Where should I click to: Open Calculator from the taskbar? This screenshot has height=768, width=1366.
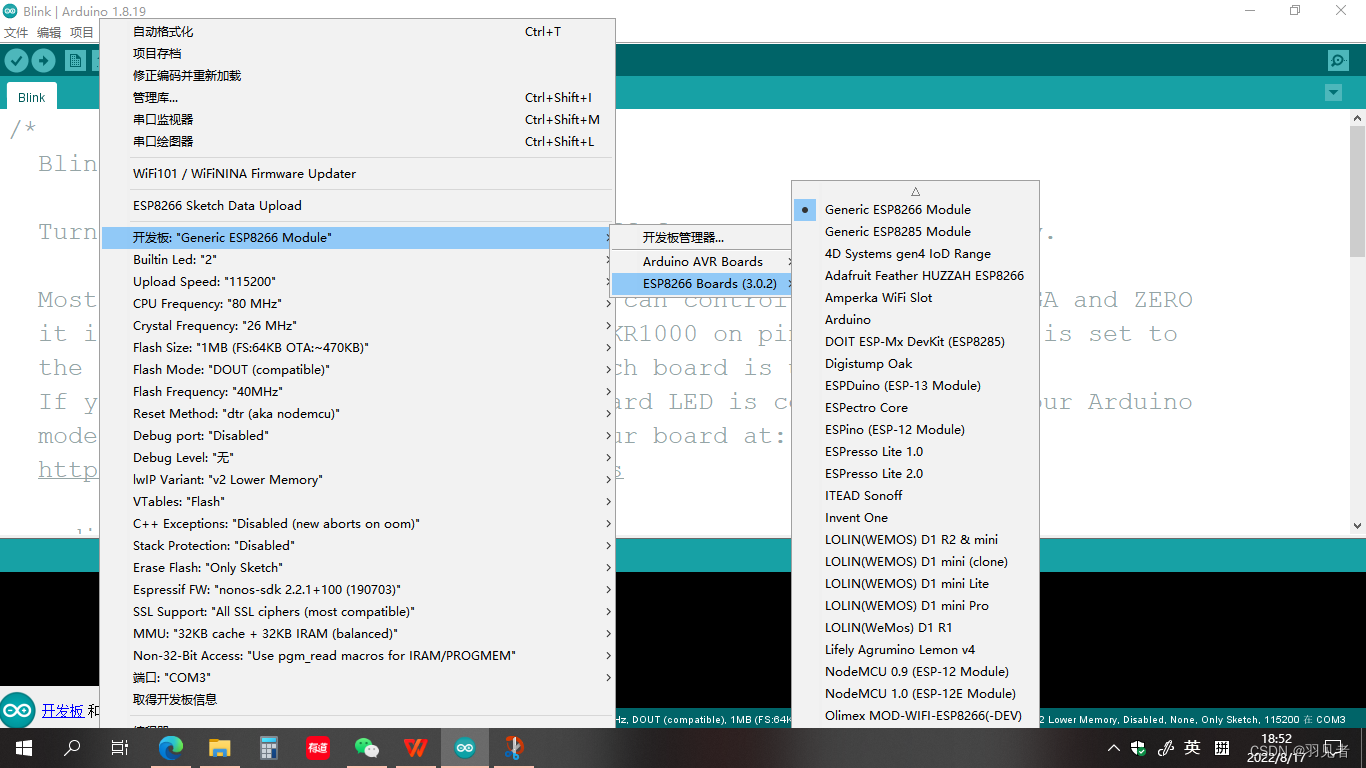pos(269,748)
